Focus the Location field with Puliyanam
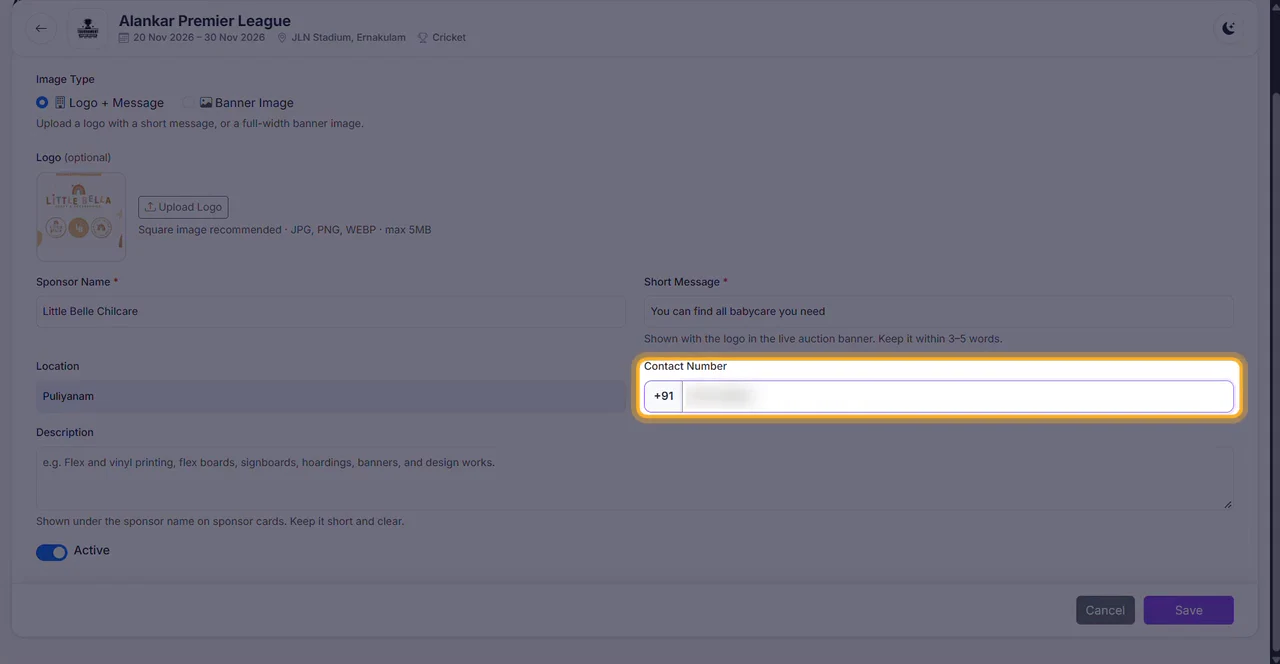 click(x=331, y=396)
